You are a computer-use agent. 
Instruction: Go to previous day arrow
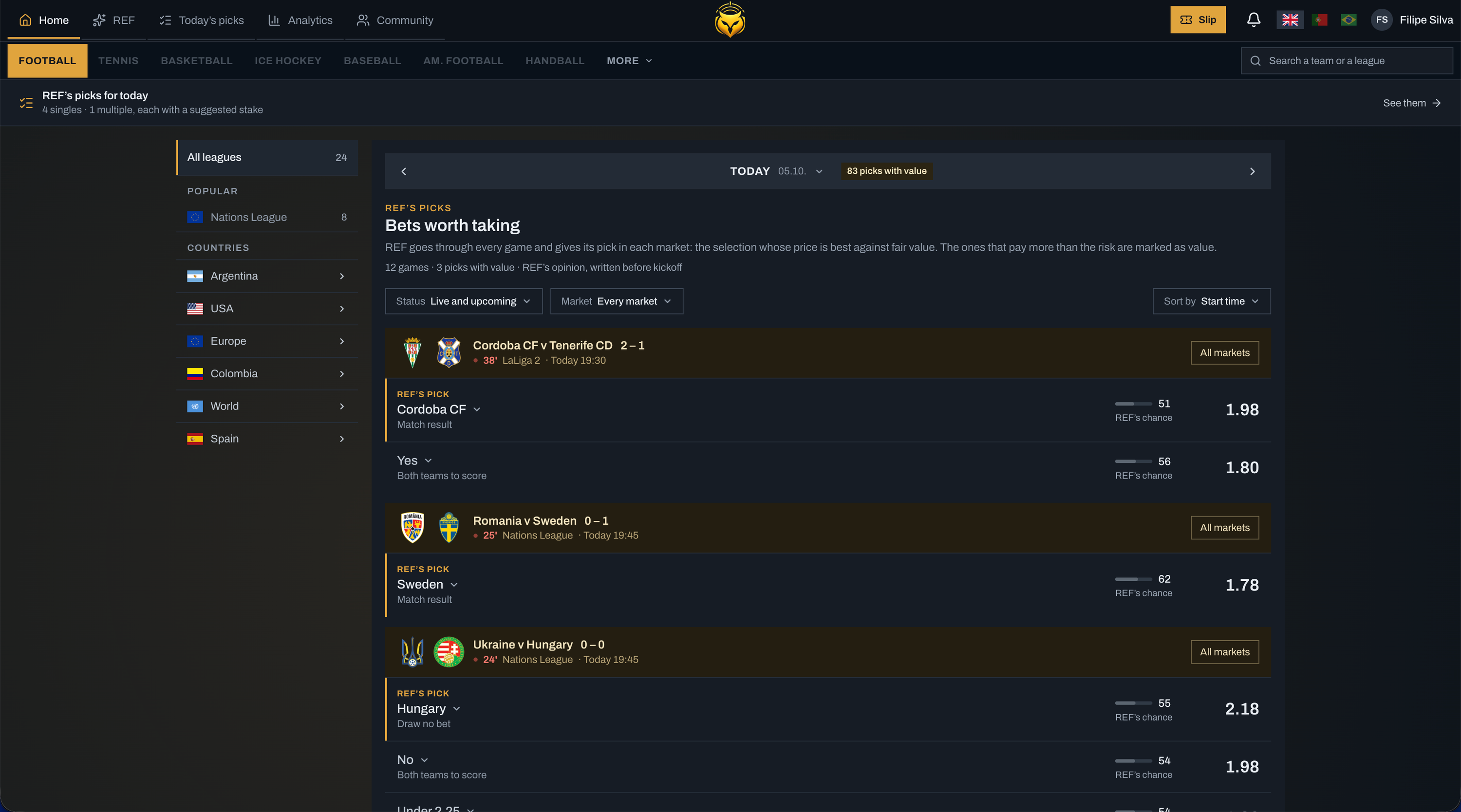pos(404,171)
